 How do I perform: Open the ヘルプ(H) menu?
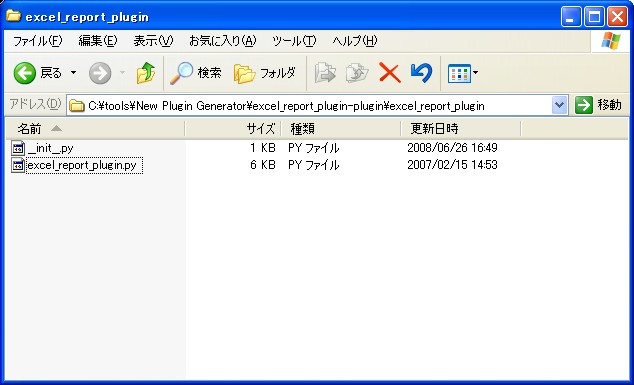(355, 41)
